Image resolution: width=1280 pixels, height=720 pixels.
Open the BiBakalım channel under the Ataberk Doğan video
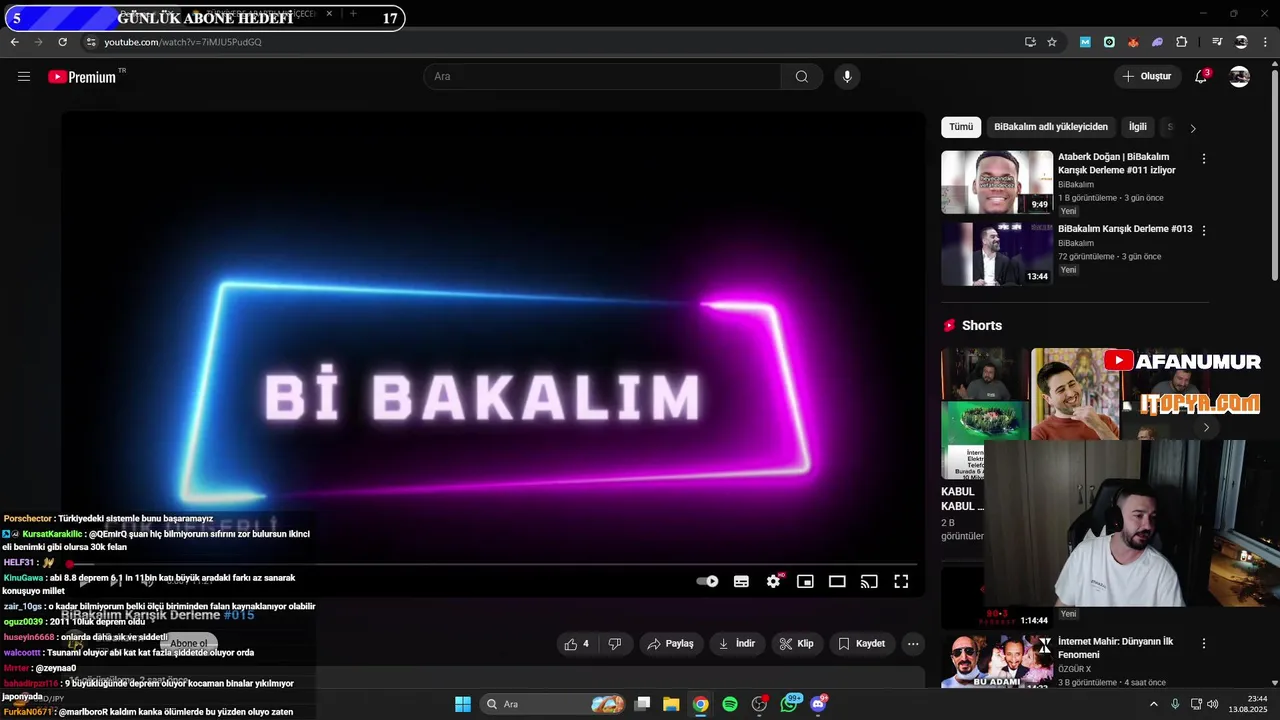coord(1076,185)
